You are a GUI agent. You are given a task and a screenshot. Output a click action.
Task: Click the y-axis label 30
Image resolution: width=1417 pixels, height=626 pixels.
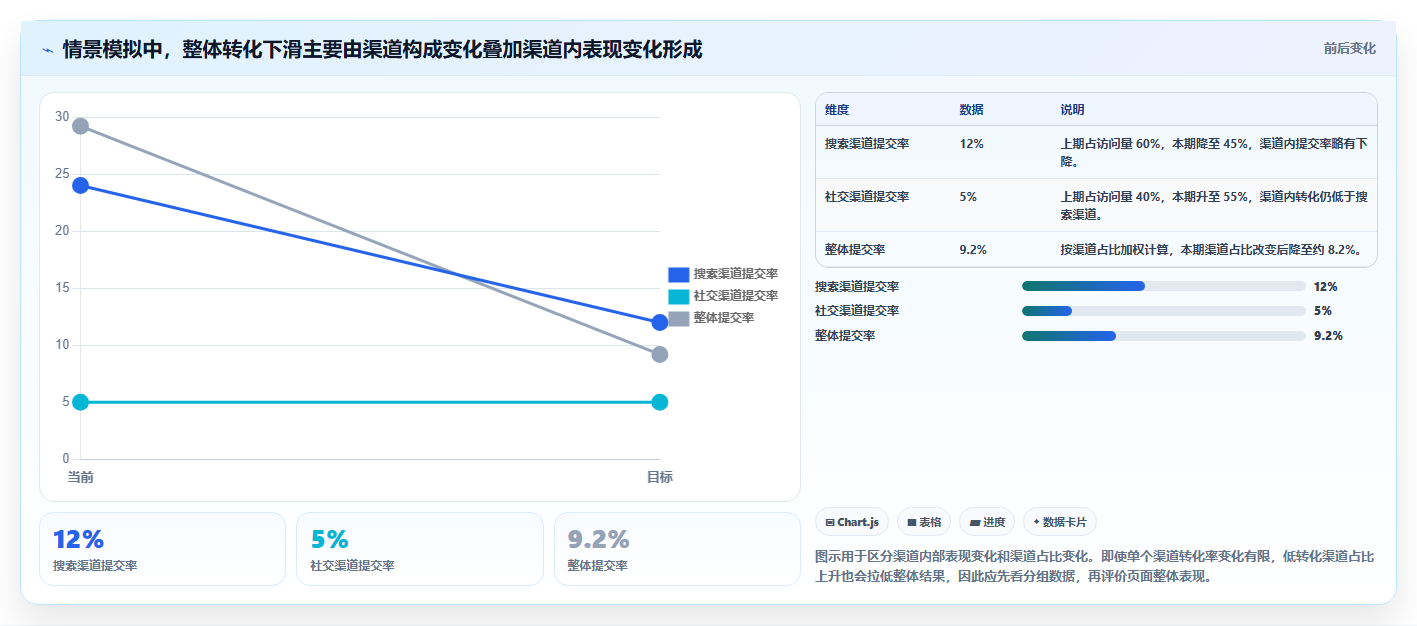[62, 117]
